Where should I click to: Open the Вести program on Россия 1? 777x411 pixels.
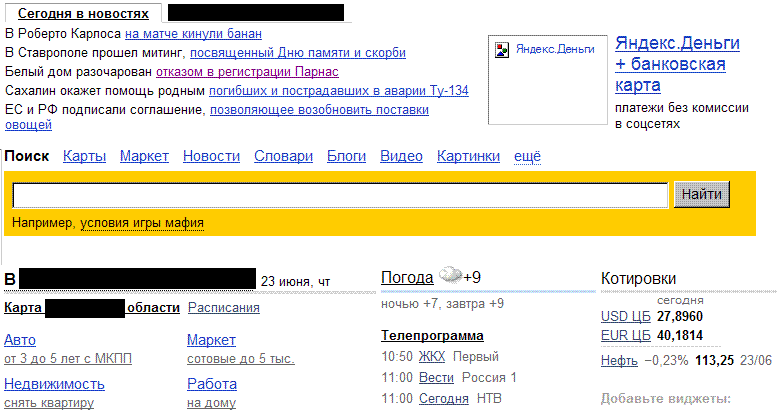point(436,378)
